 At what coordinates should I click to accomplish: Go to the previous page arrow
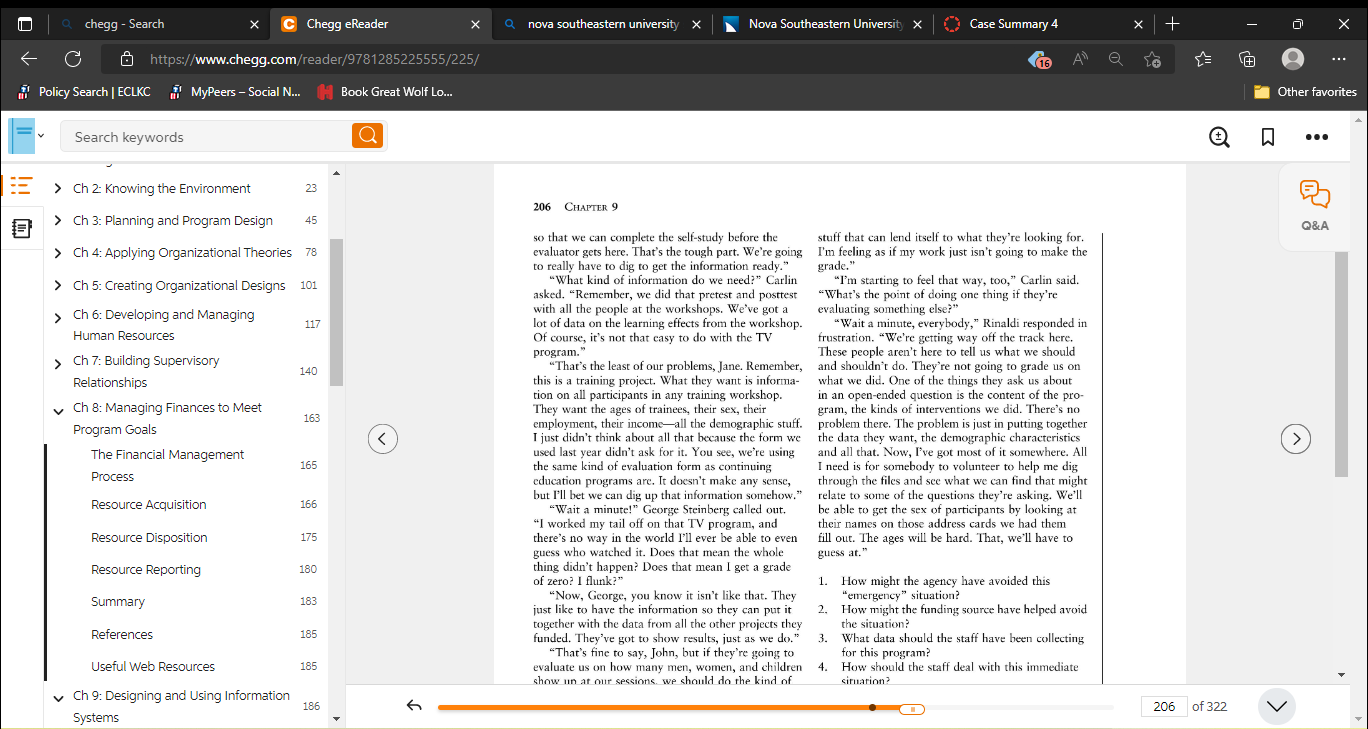point(383,438)
